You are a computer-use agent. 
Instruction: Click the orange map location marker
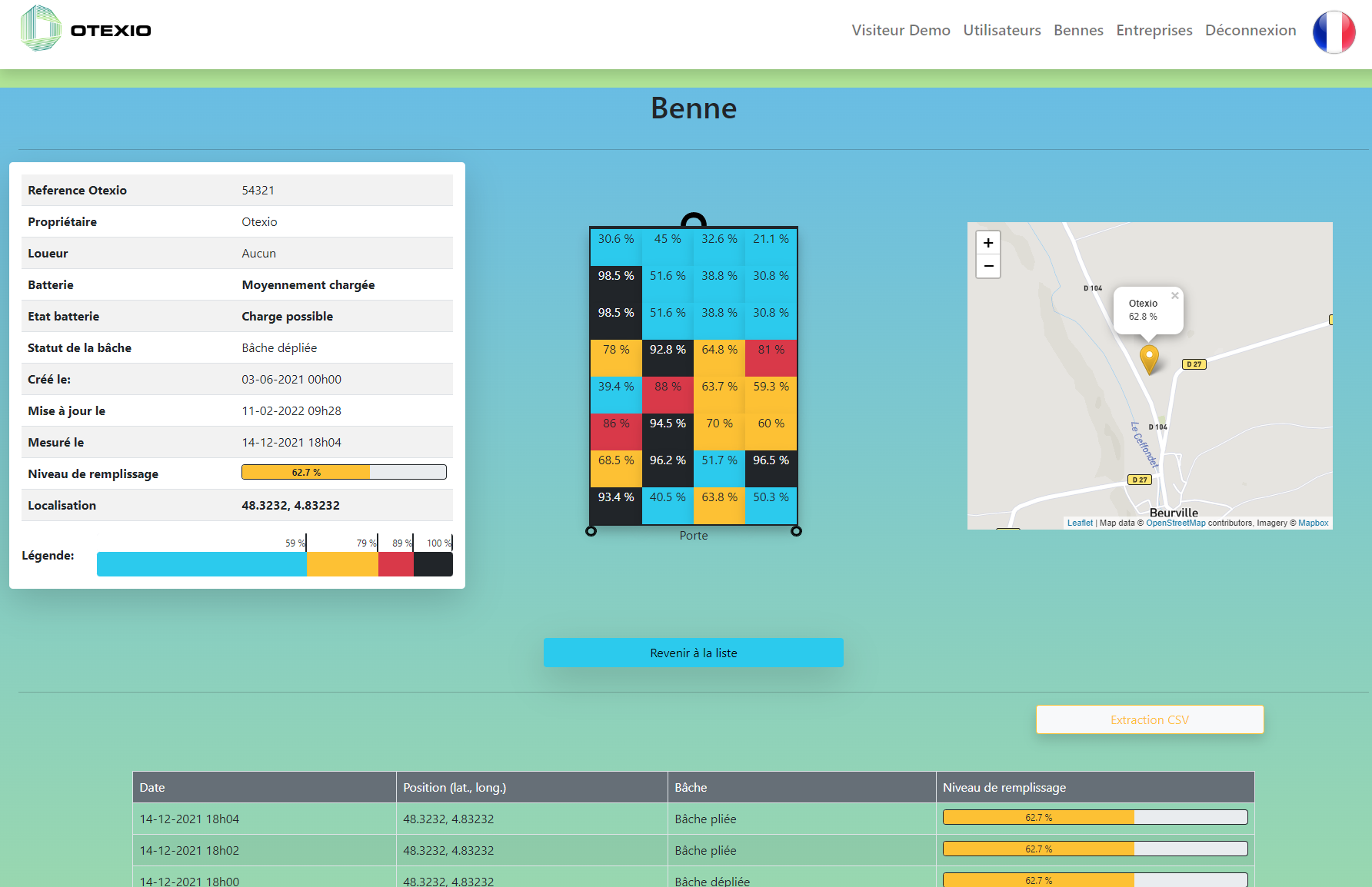tap(1148, 358)
